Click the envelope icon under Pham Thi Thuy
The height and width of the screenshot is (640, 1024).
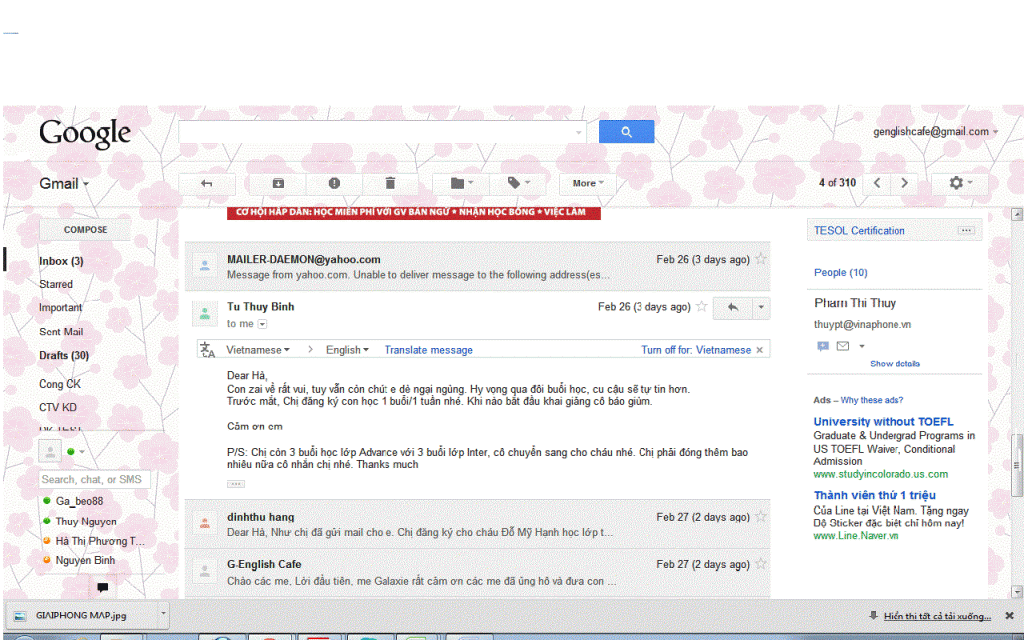[x=843, y=346]
